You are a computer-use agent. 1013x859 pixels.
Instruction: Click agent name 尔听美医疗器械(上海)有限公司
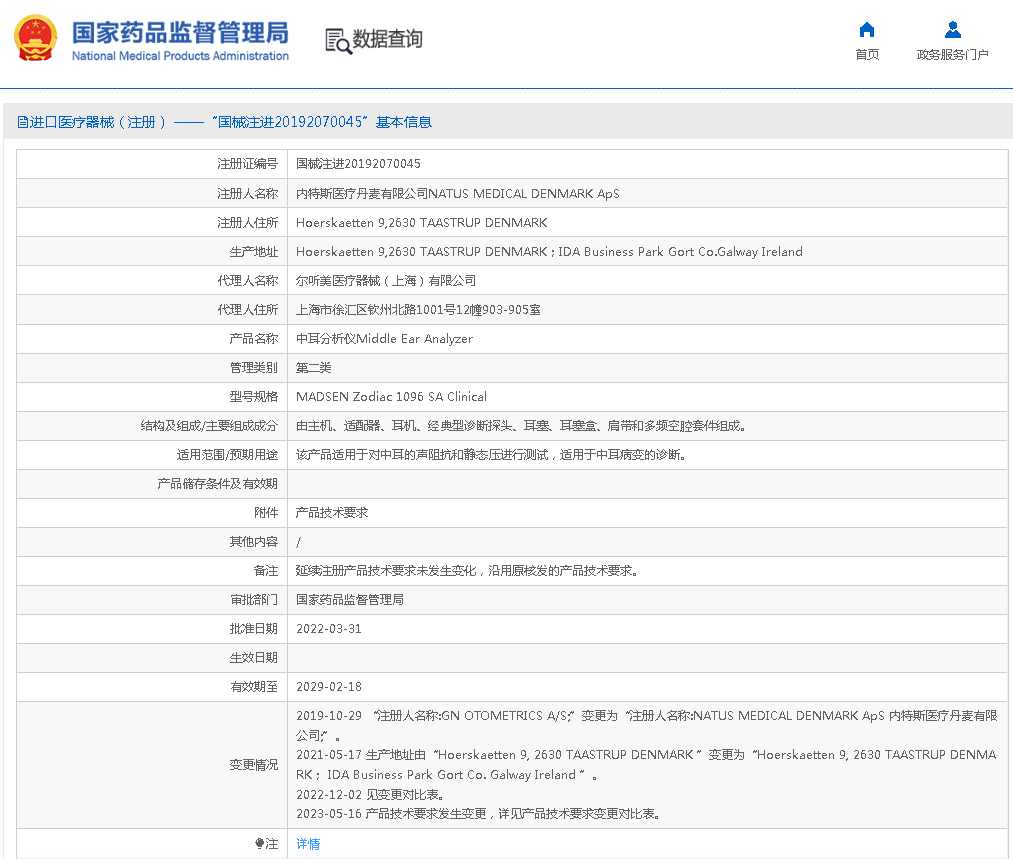click(x=386, y=281)
